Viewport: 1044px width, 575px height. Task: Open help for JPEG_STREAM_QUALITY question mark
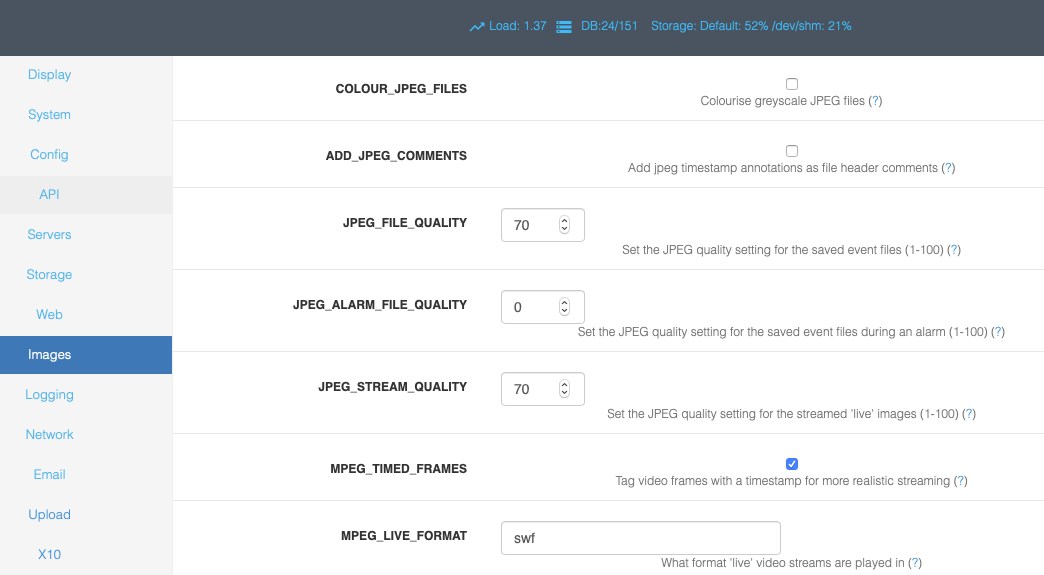[969, 414]
